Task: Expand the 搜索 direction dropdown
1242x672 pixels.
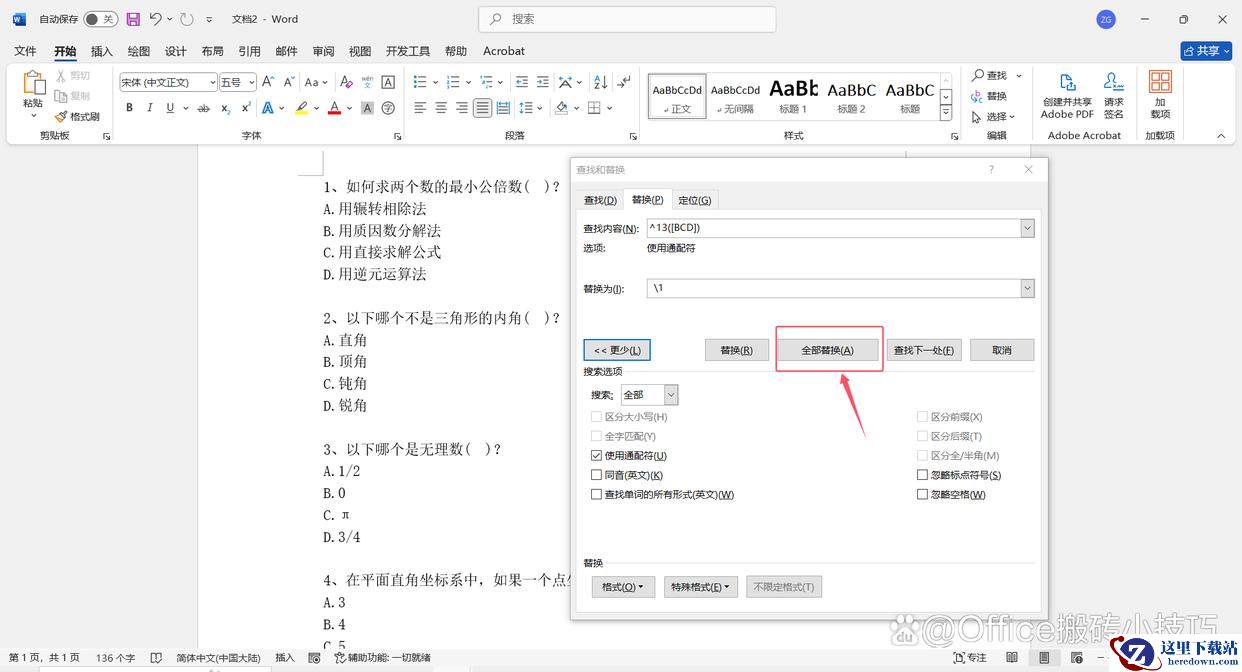Action: (x=671, y=395)
